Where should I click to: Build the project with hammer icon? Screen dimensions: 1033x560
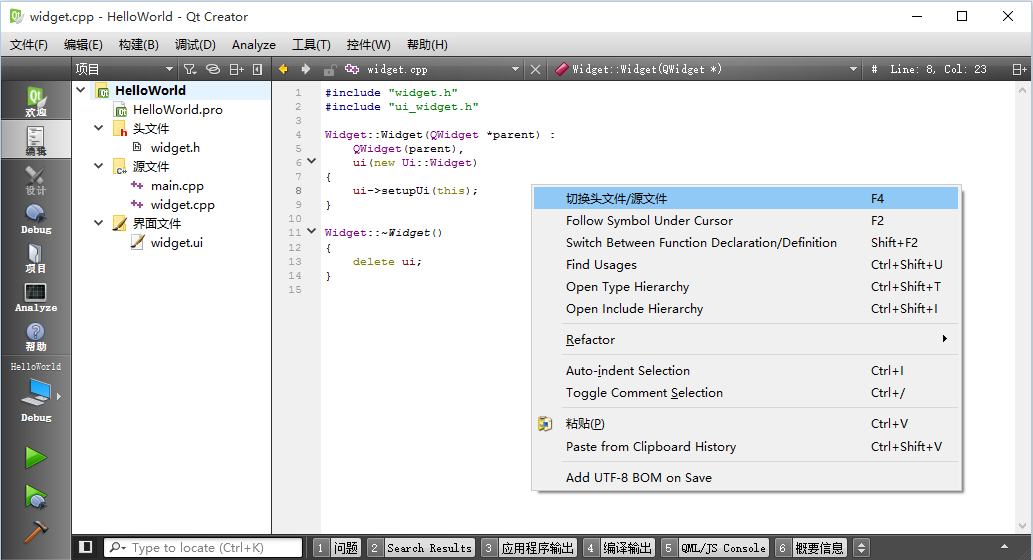(x=36, y=532)
